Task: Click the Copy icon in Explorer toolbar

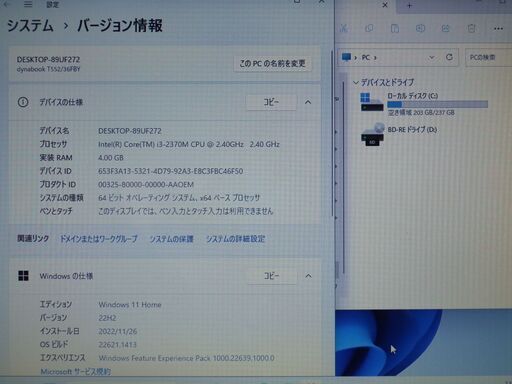Action: 369,28
